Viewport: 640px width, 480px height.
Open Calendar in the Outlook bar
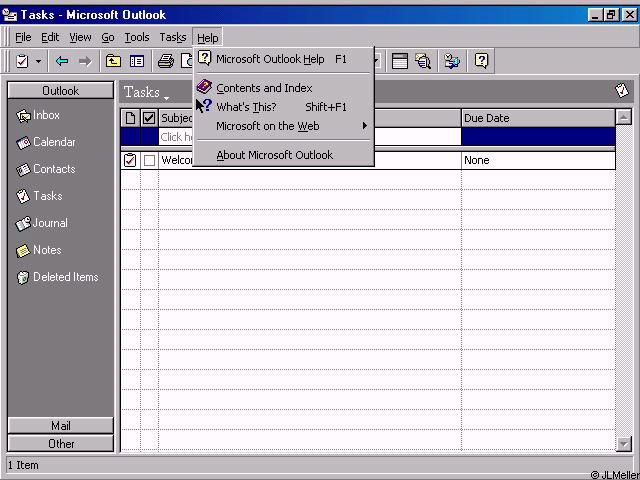45,142
